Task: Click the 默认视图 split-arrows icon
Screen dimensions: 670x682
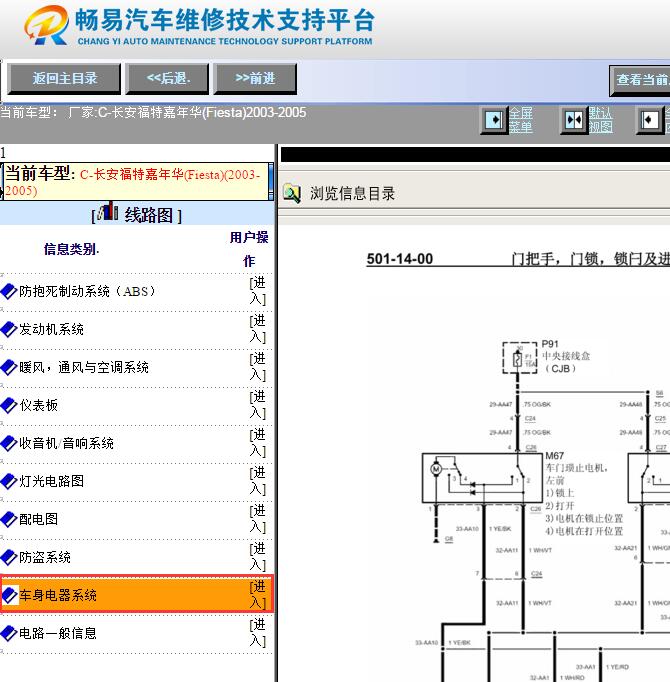Action: pos(574,120)
